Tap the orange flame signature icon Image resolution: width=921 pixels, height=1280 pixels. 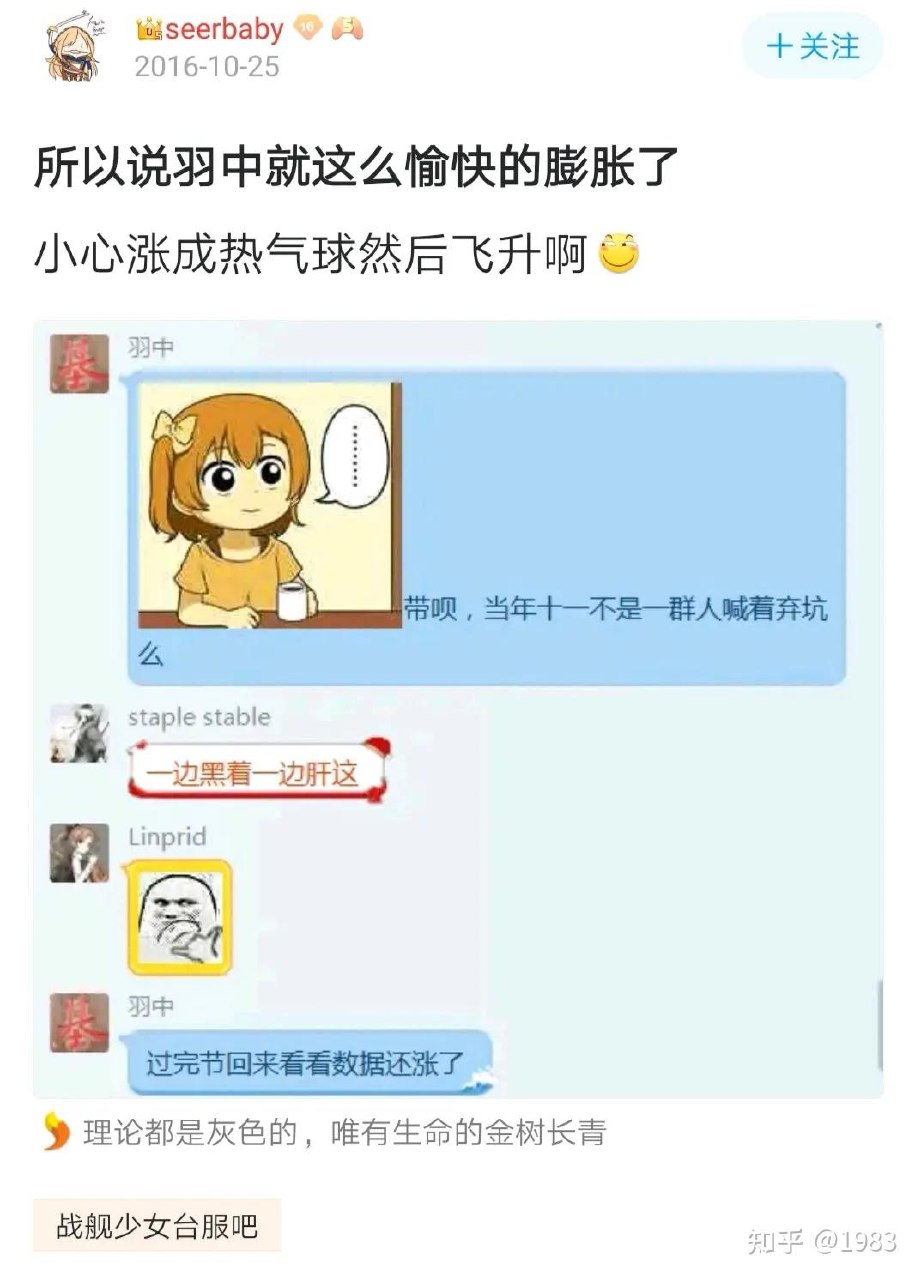tap(57, 1132)
